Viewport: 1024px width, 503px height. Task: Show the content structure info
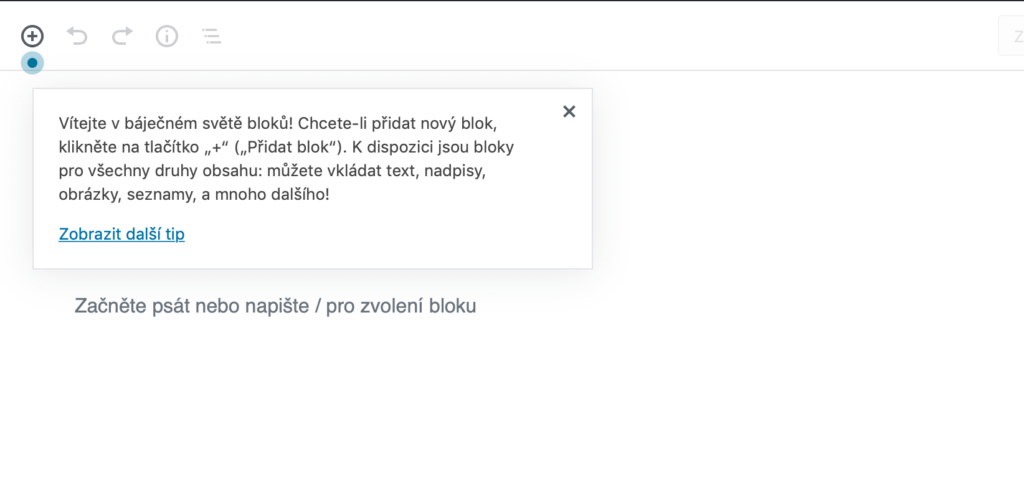[x=166, y=36]
